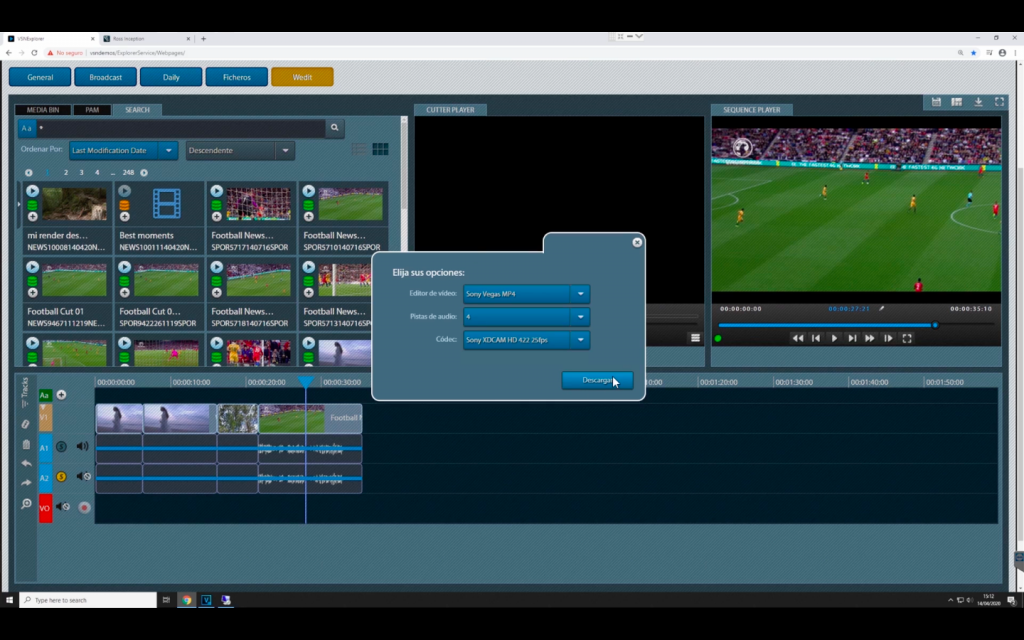Viewport: 1024px width, 640px height.
Task: Jump to the previous edit in the sequence player
Action: (x=816, y=338)
